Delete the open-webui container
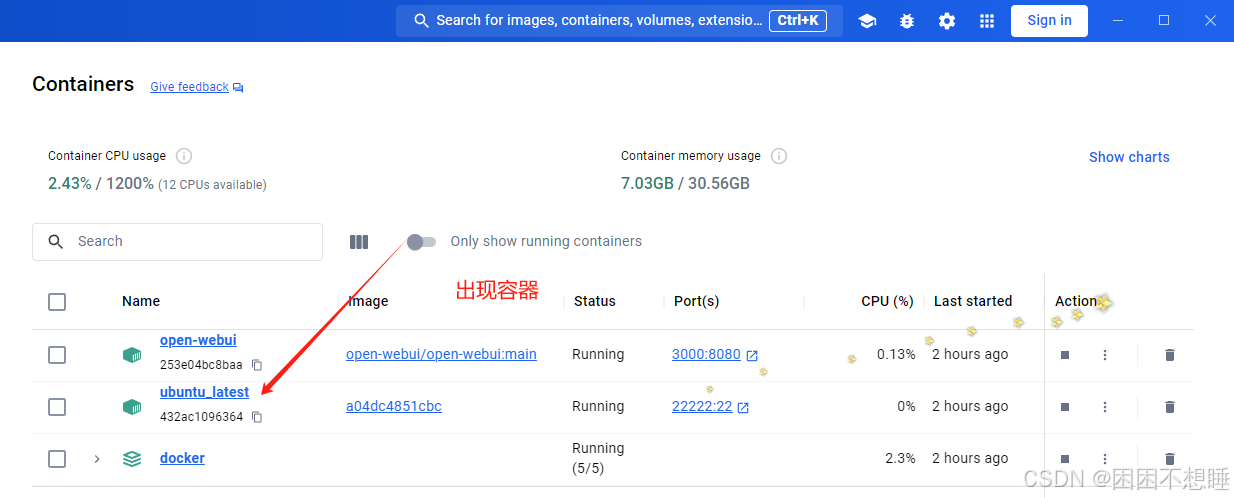This screenshot has width=1234, height=498. [x=1170, y=354]
